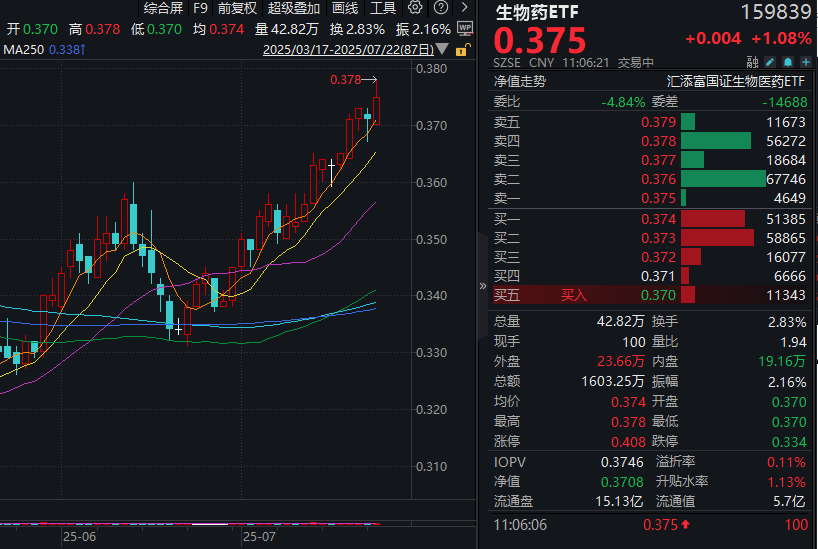This screenshot has height=549, width=818.
Task: Toggle 前复权 price adjustment mode
Action: [238, 8]
